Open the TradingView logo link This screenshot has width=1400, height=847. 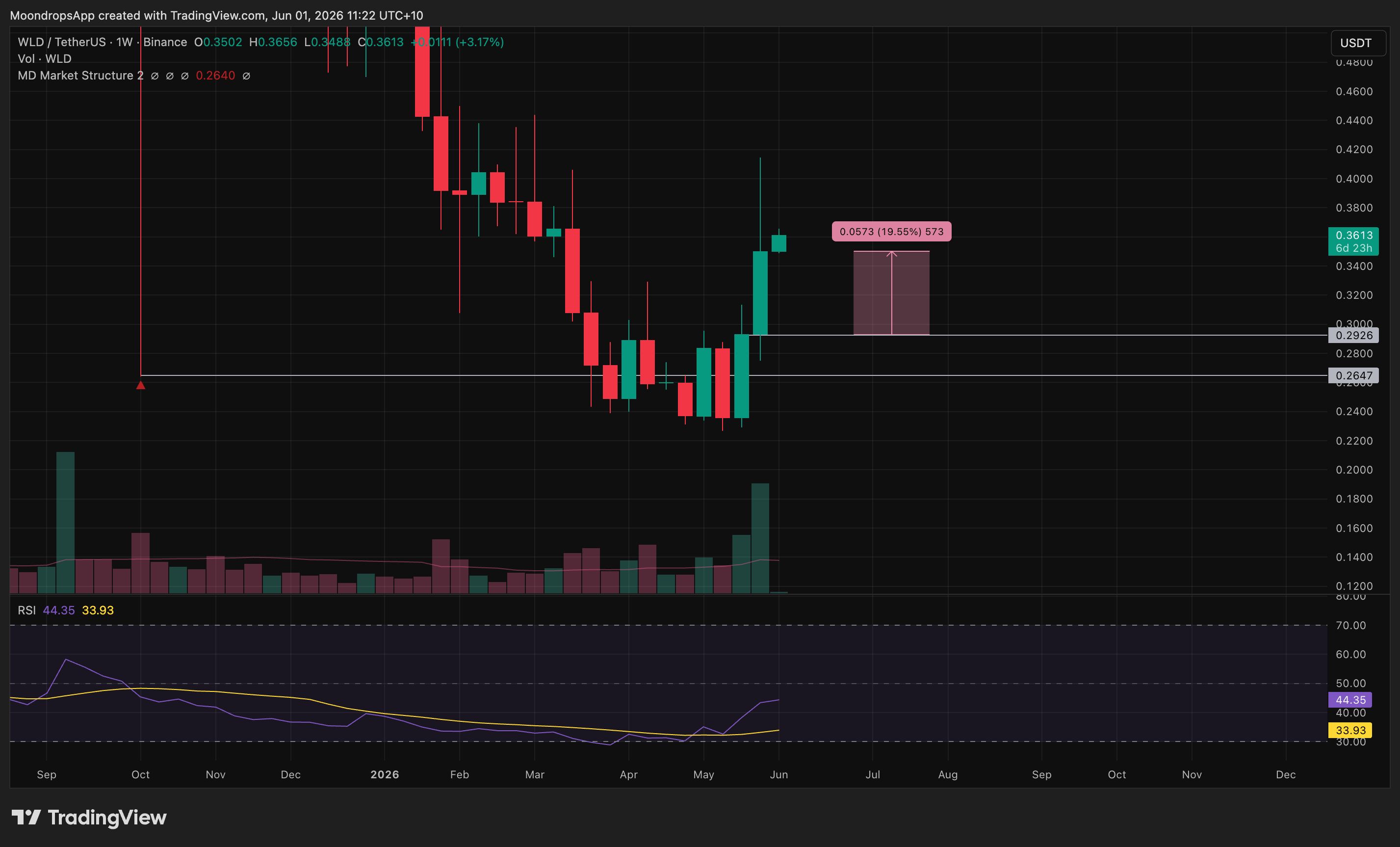(x=89, y=818)
